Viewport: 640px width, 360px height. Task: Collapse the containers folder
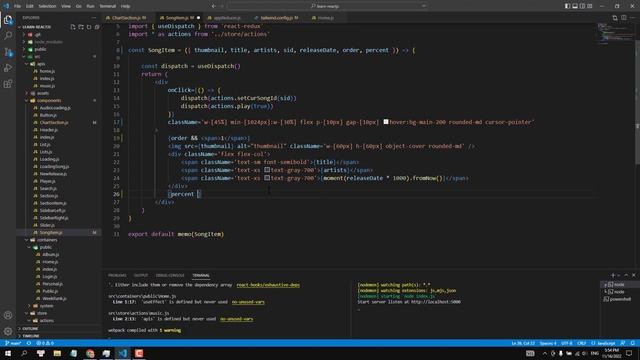tap(47, 240)
